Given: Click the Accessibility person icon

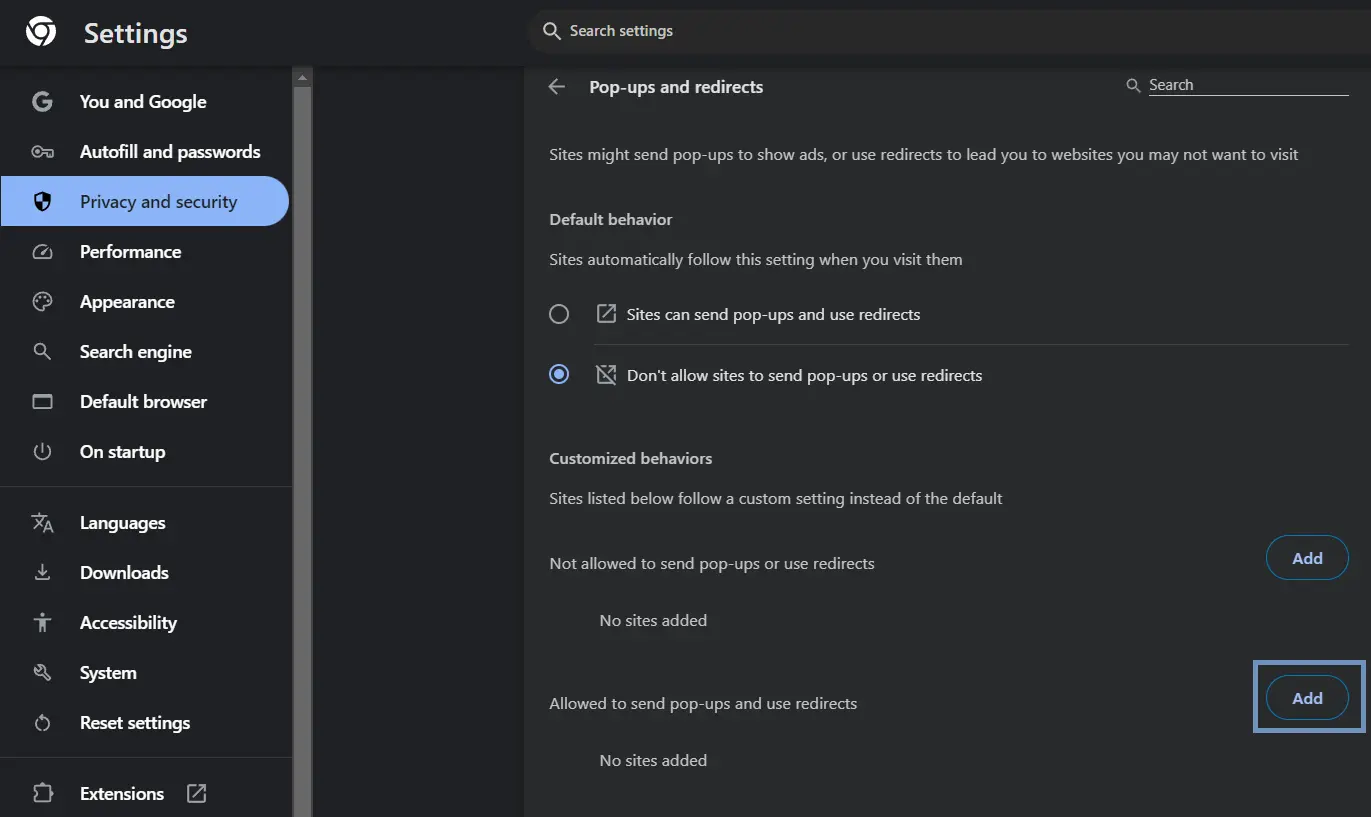Looking at the screenshot, I should pyautogui.click(x=42, y=623).
